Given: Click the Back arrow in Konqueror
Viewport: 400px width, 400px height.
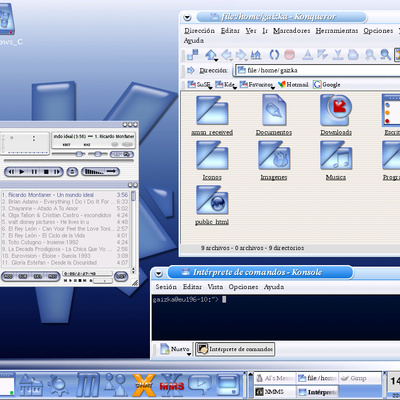Looking at the screenshot, I should point(227,54).
